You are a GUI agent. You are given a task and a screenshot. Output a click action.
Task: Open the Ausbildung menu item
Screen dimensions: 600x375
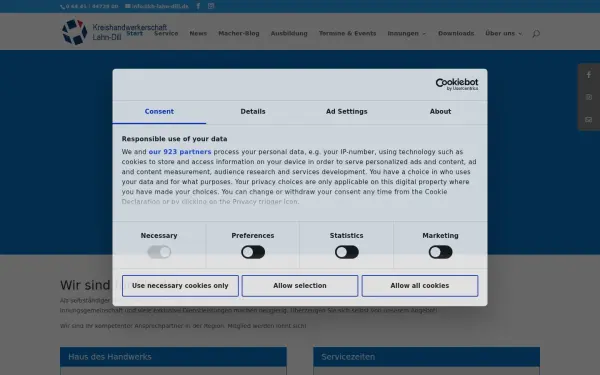(289, 34)
